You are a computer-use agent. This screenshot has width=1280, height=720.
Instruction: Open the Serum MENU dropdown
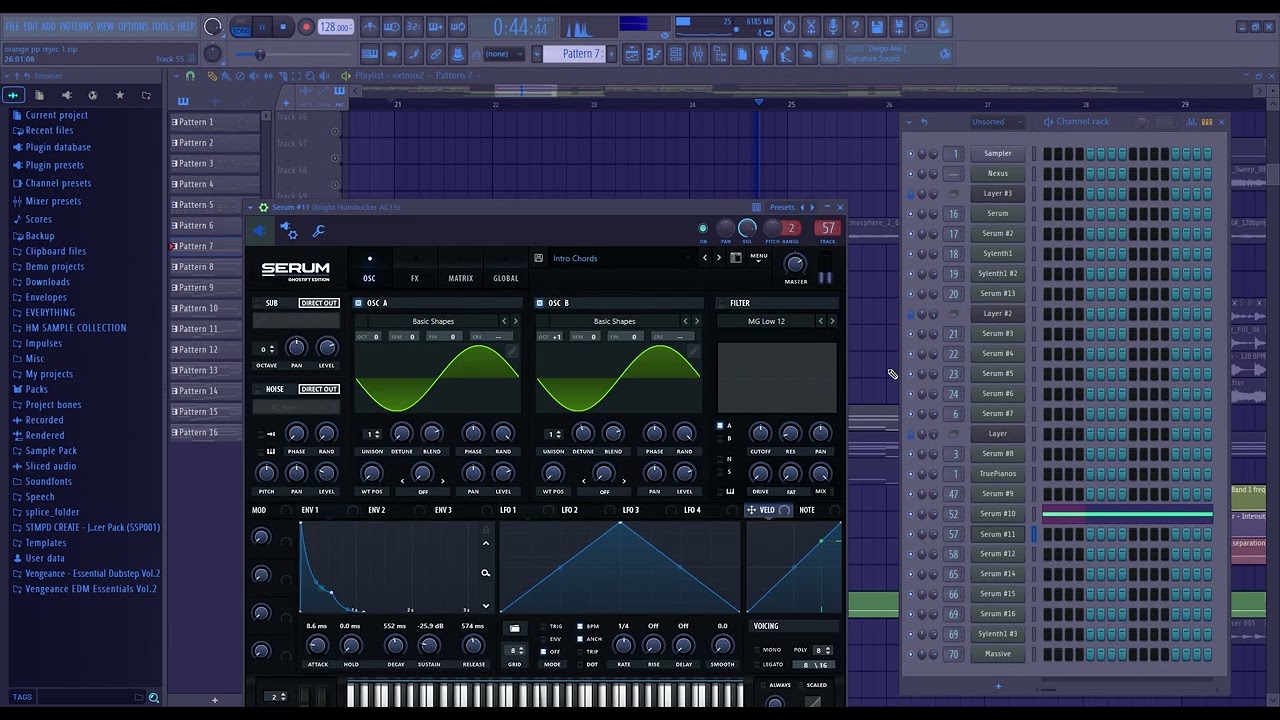tap(759, 258)
